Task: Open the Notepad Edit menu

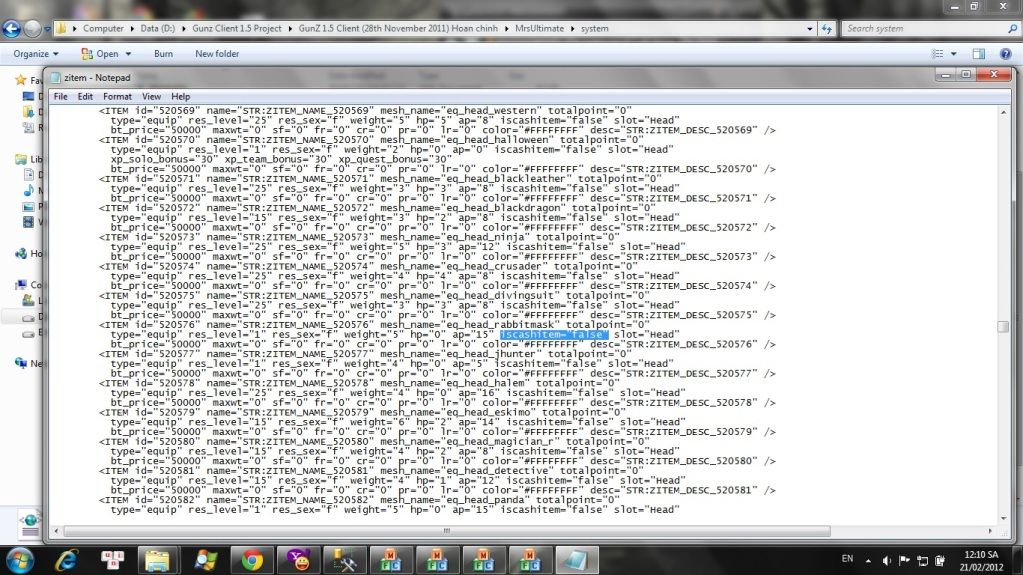Action: point(85,96)
